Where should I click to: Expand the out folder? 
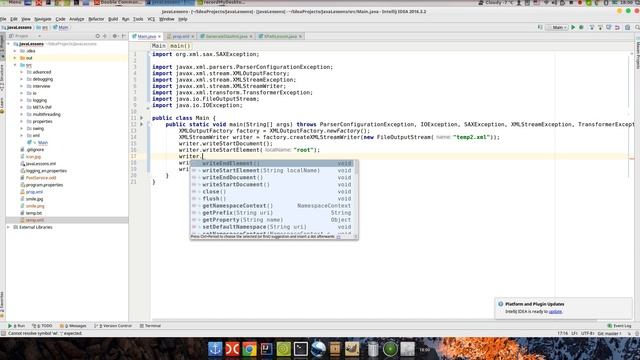click(15, 58)
